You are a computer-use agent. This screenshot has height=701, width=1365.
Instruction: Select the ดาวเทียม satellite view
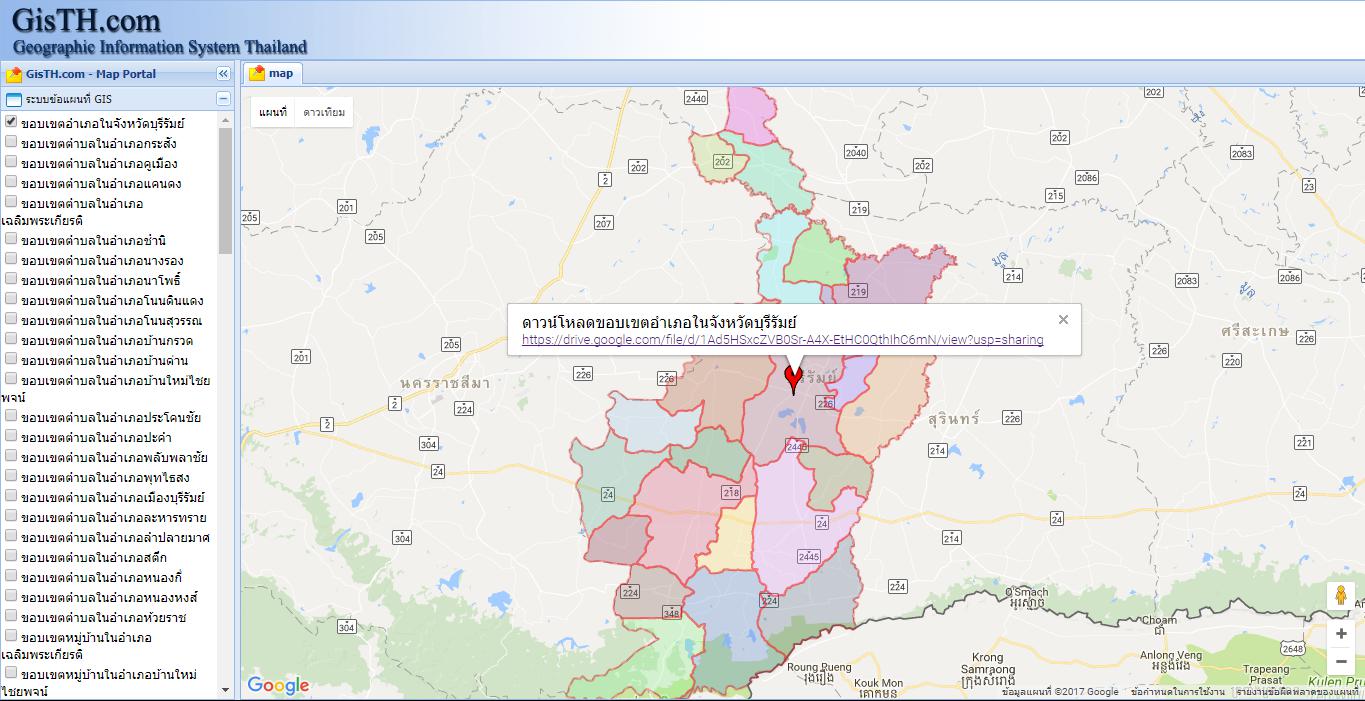[x=324, y=113]
